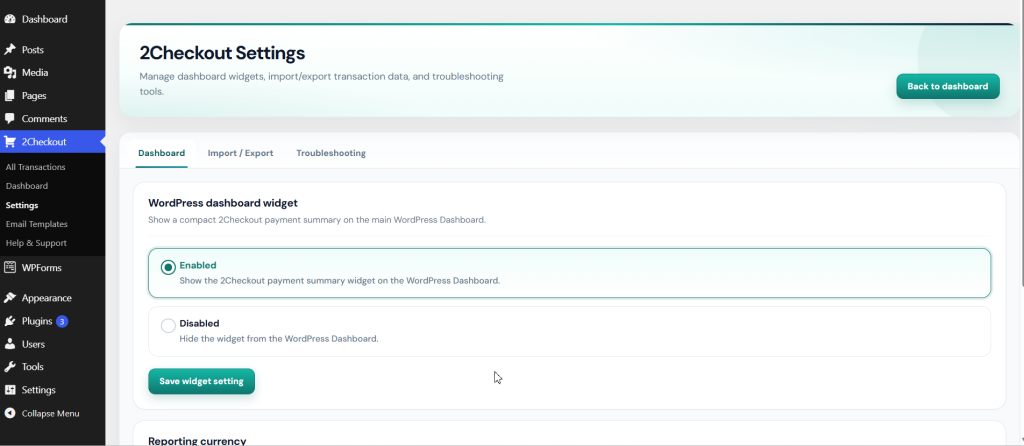Viewport: 1024px width, 446px height.
Task: Click the Plugins plug icon
Action: [x=10, y=321]
